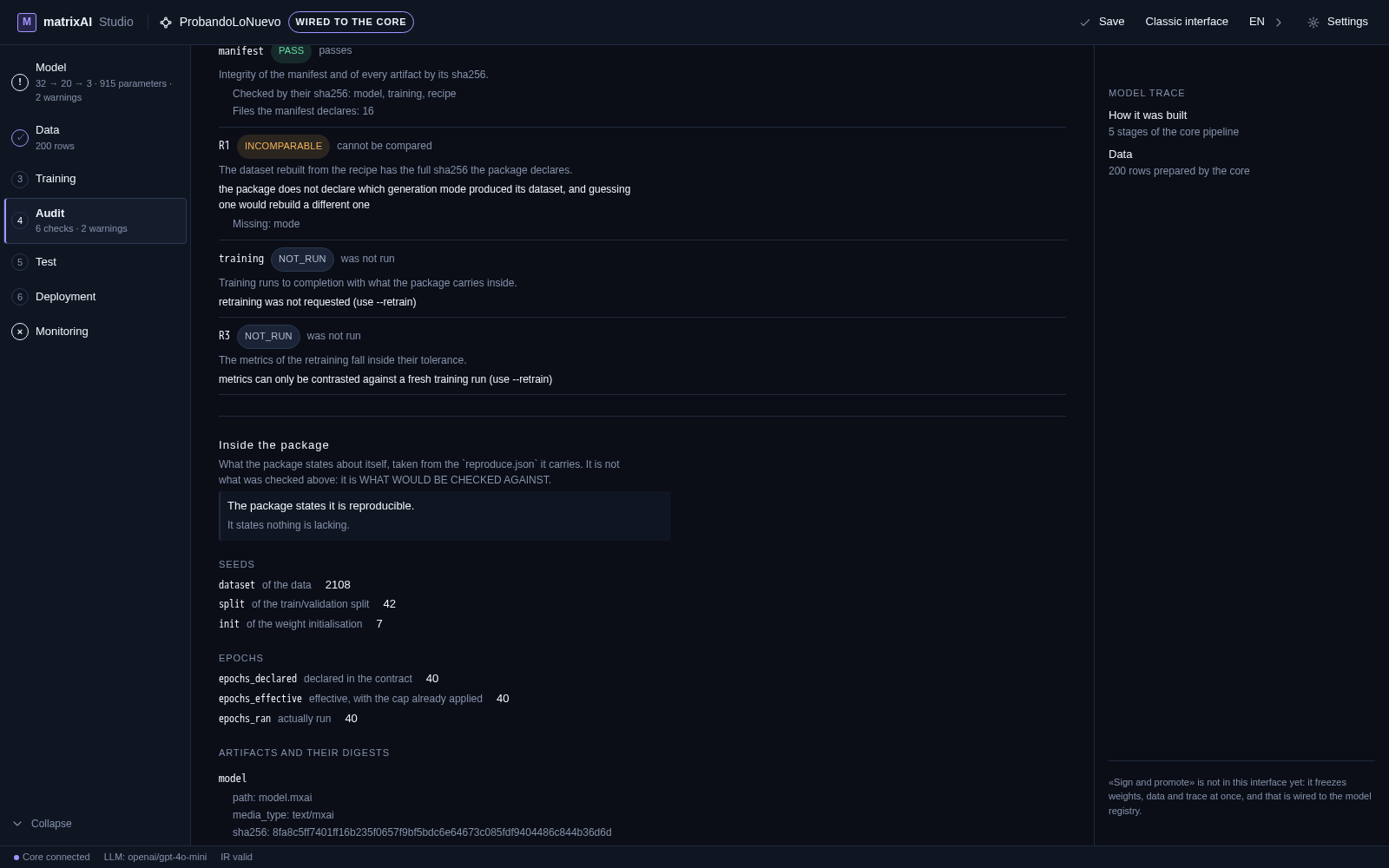The height and width of the screenshot is (868, 1389).
Task: Click the LLM openai/gpt-4o-mini status
Action: click(155, 857)
